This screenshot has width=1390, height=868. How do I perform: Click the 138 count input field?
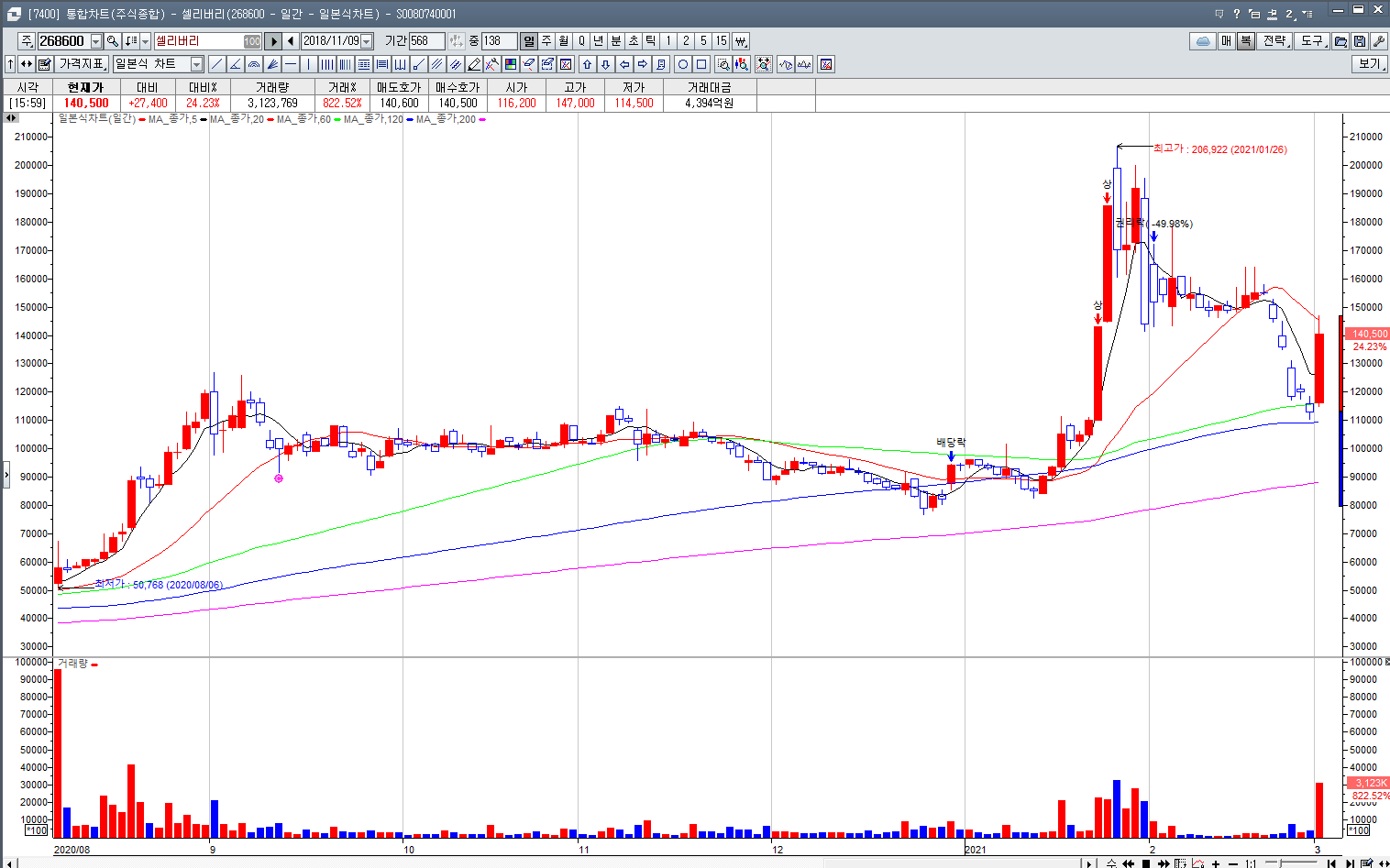coord(499,41)
